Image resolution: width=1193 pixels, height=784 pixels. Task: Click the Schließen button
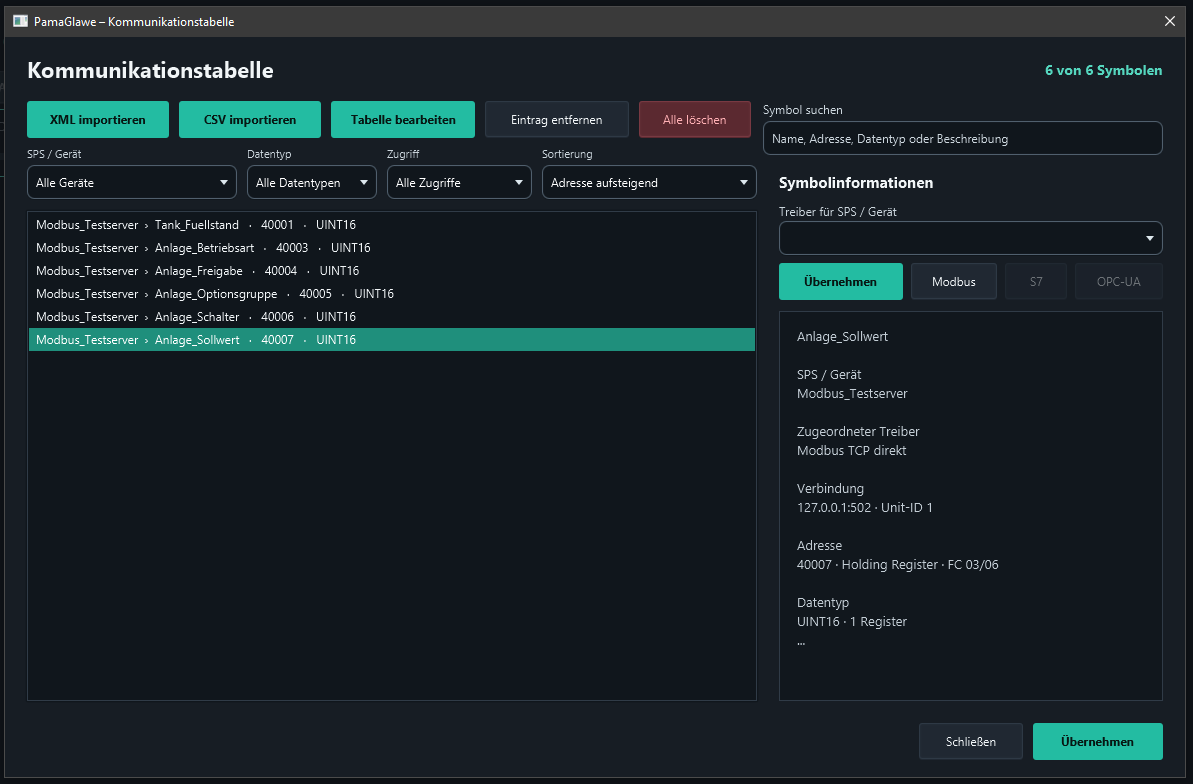970,741
